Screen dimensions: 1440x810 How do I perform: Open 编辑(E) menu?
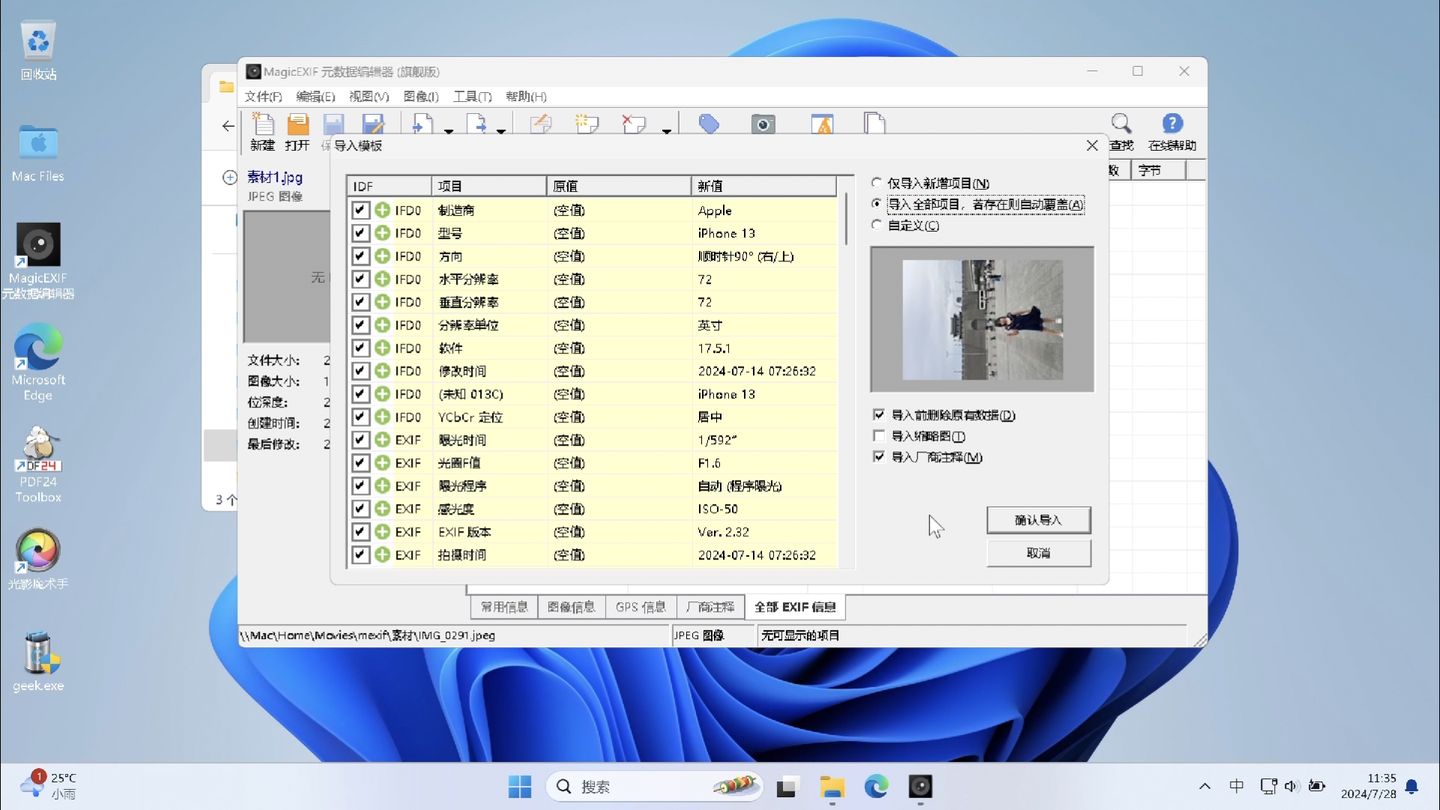coord(315,97)
